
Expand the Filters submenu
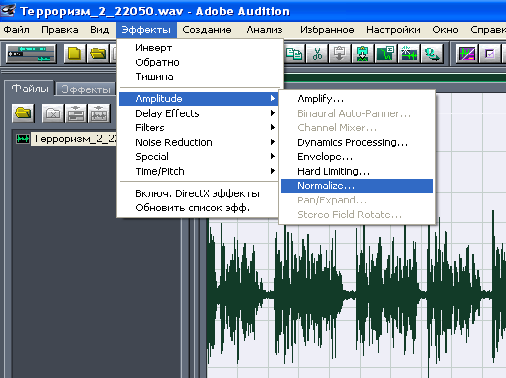click(x=198, y=128)
